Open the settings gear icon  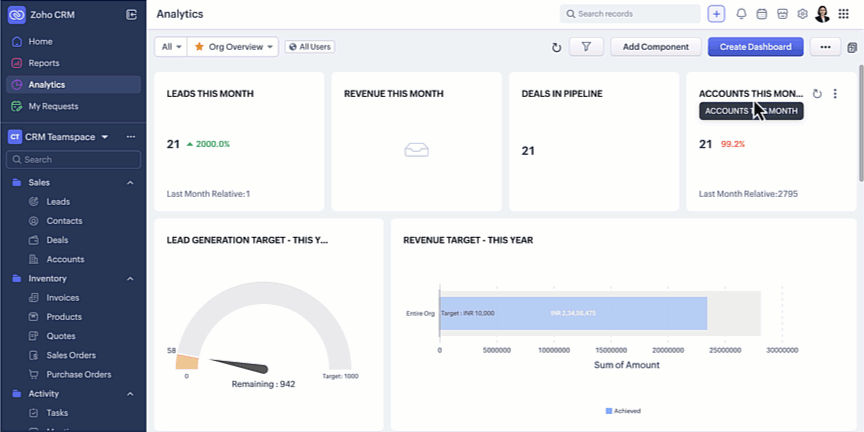tap(802, 14)
